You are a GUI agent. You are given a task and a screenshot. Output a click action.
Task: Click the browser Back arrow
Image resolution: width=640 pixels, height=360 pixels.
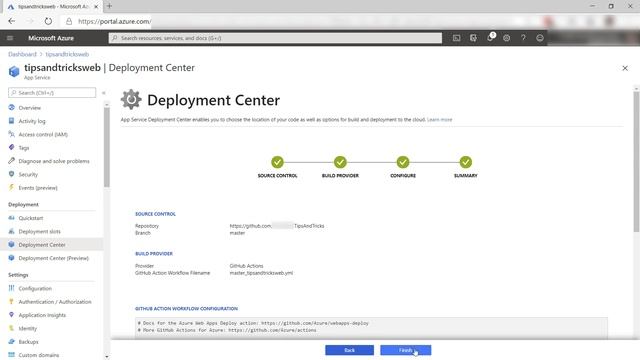[x=11, y=21]
